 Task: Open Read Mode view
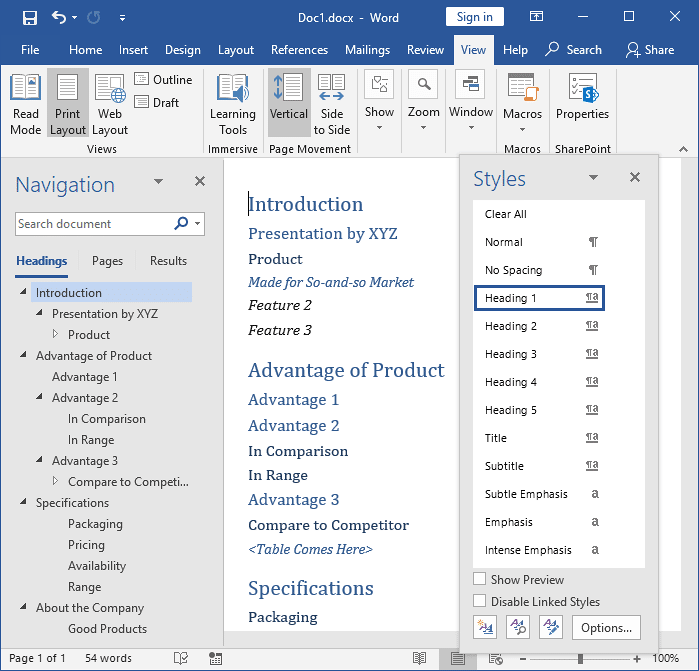click(26, 103)
